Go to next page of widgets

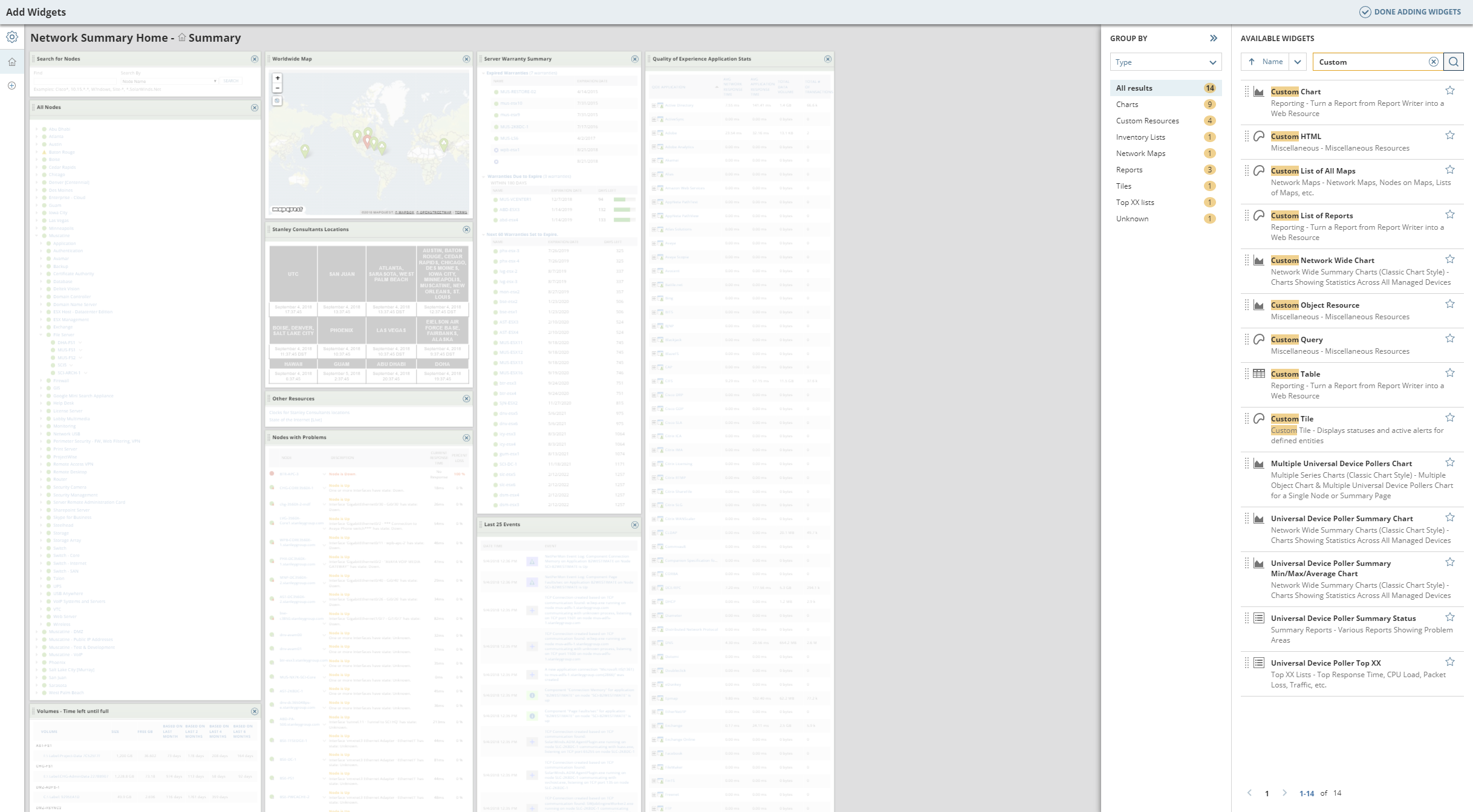(1284, 793)
